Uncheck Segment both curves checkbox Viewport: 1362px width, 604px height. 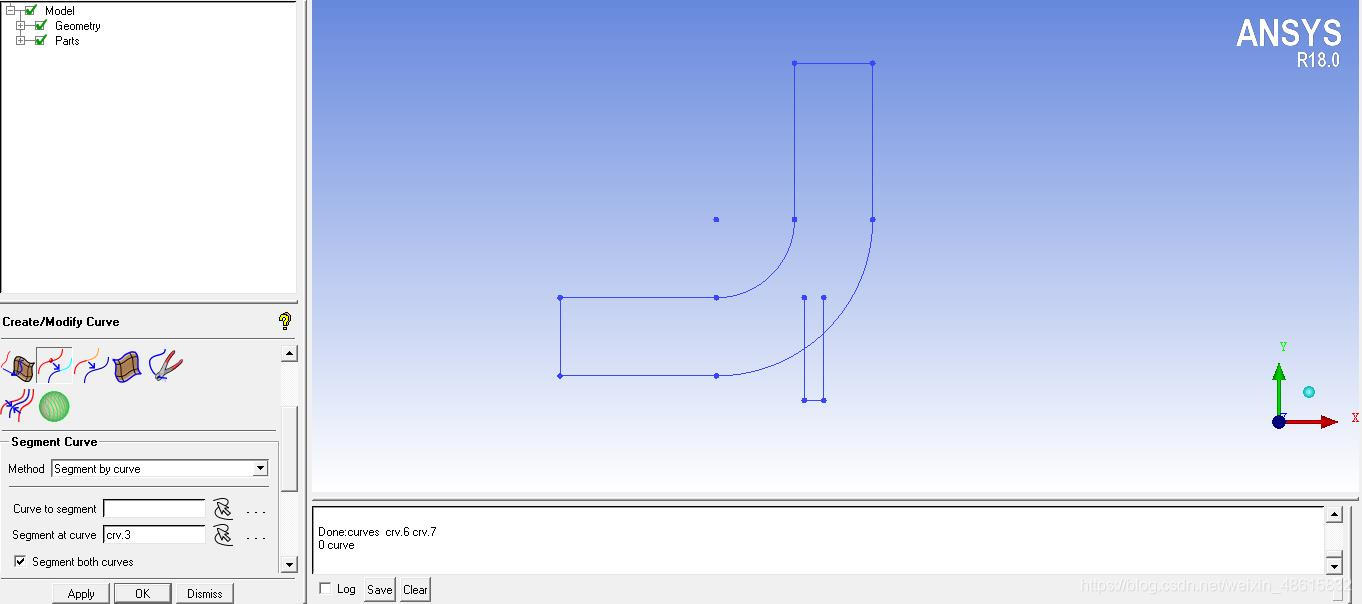[20, 562]
